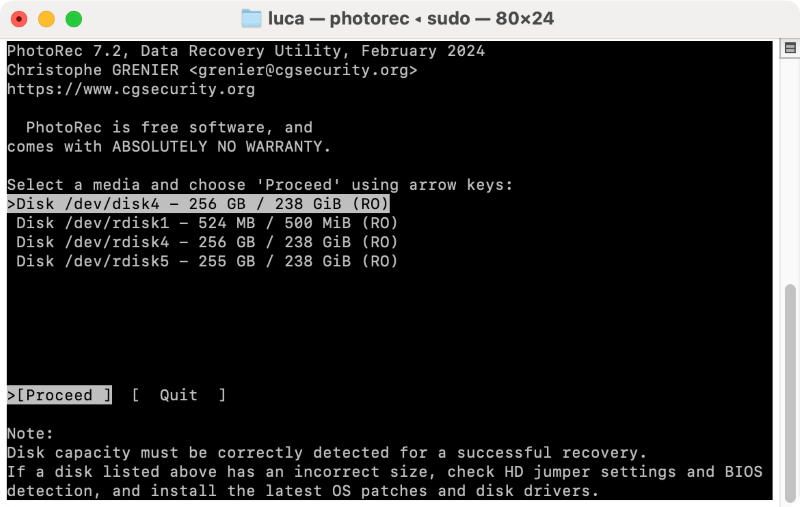Zoom the window with green button
The image size is (800, 507).
tap(73, 19)
